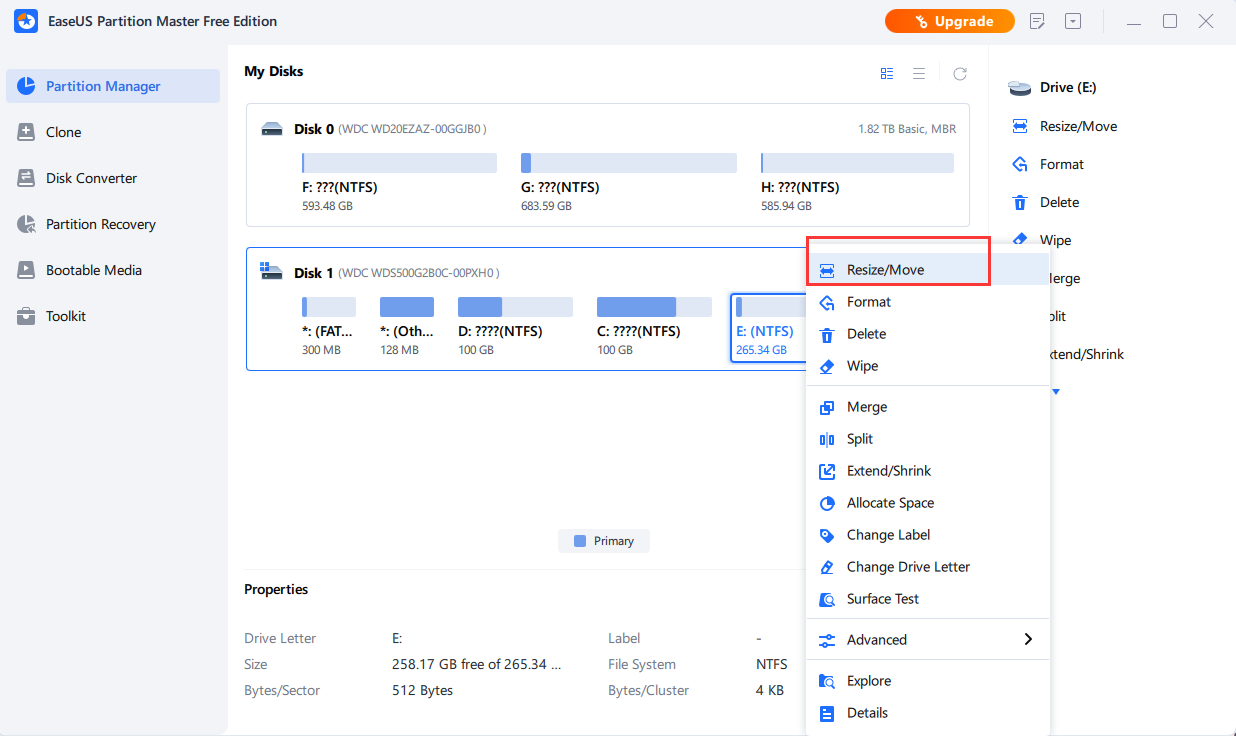Click Resize/Move in the Drive (E:) panel

point(1064,126)
